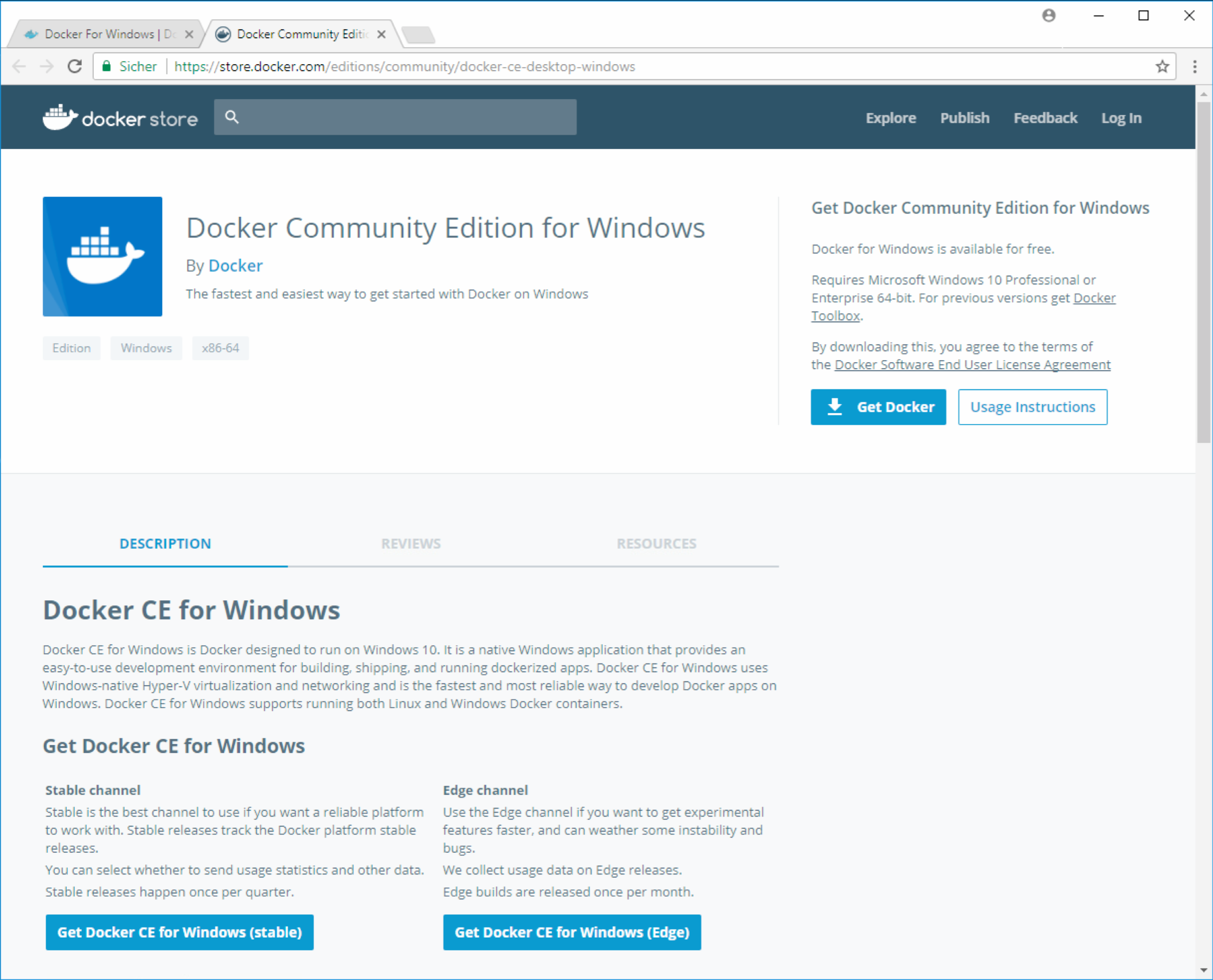Open the Publish menu item

click(x=965, y=118)
